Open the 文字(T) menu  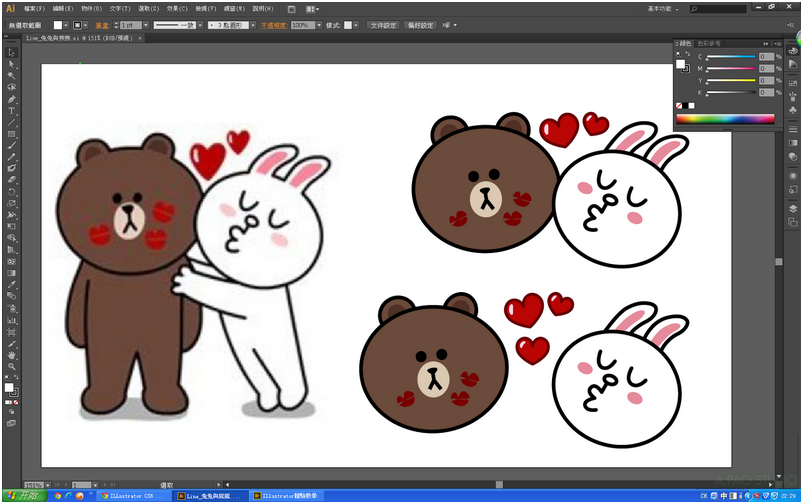(x=119, y=9)
